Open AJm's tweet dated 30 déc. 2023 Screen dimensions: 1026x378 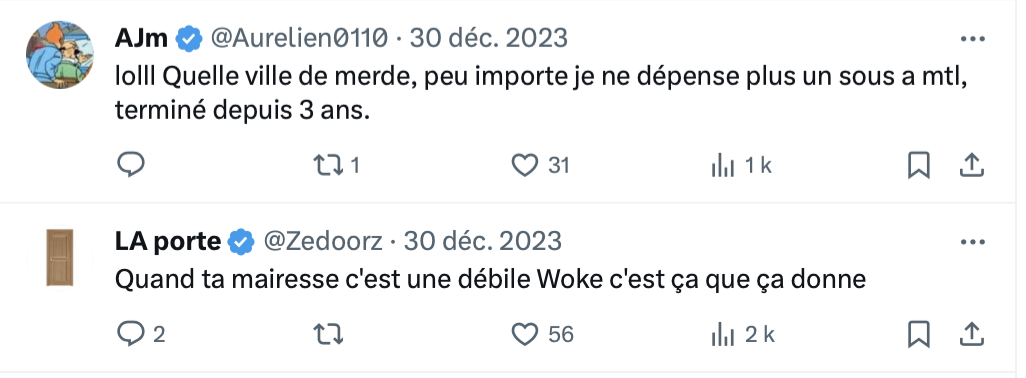pos(489,39)
